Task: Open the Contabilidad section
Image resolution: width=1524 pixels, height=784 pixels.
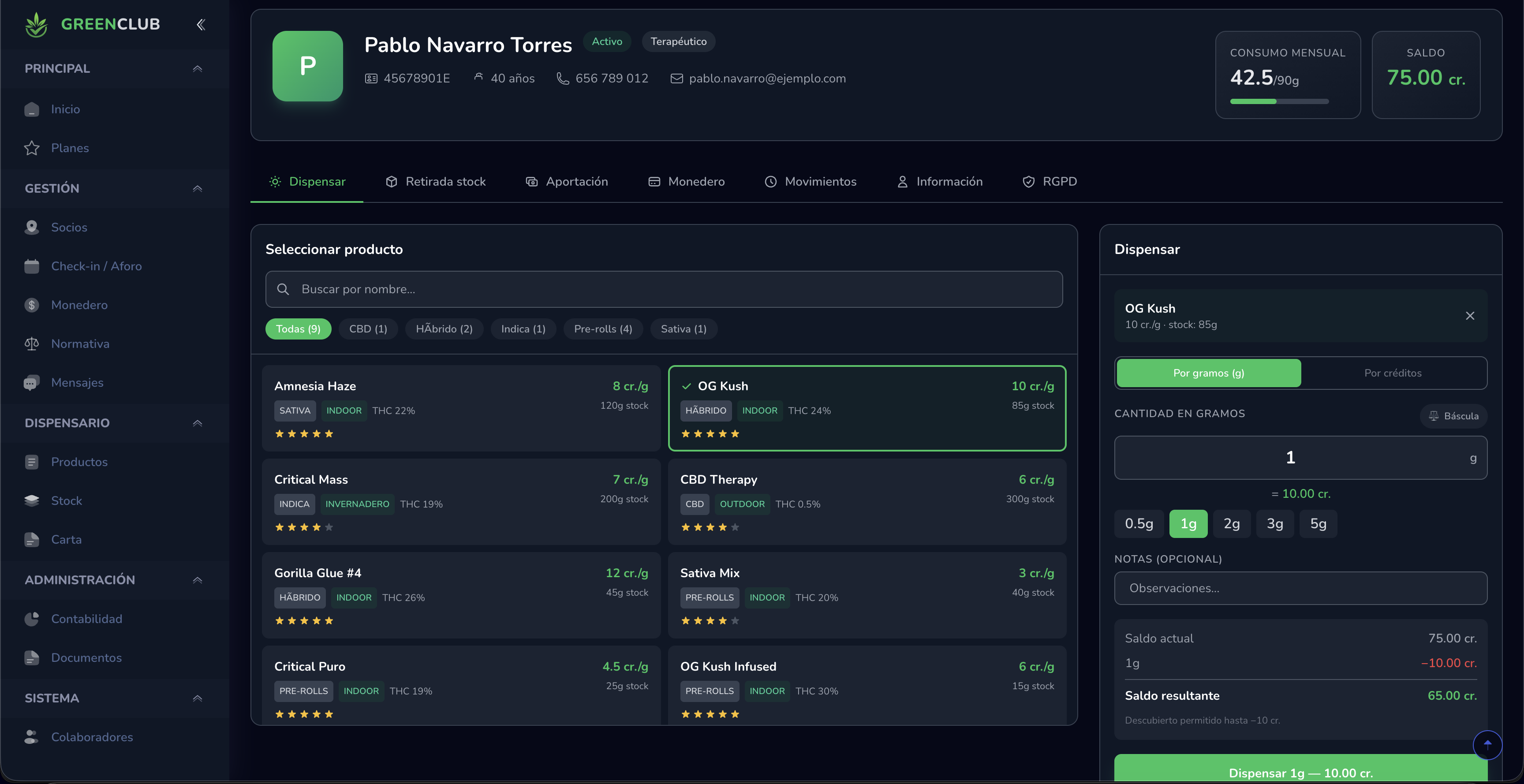Action: (x=86, y=619)
